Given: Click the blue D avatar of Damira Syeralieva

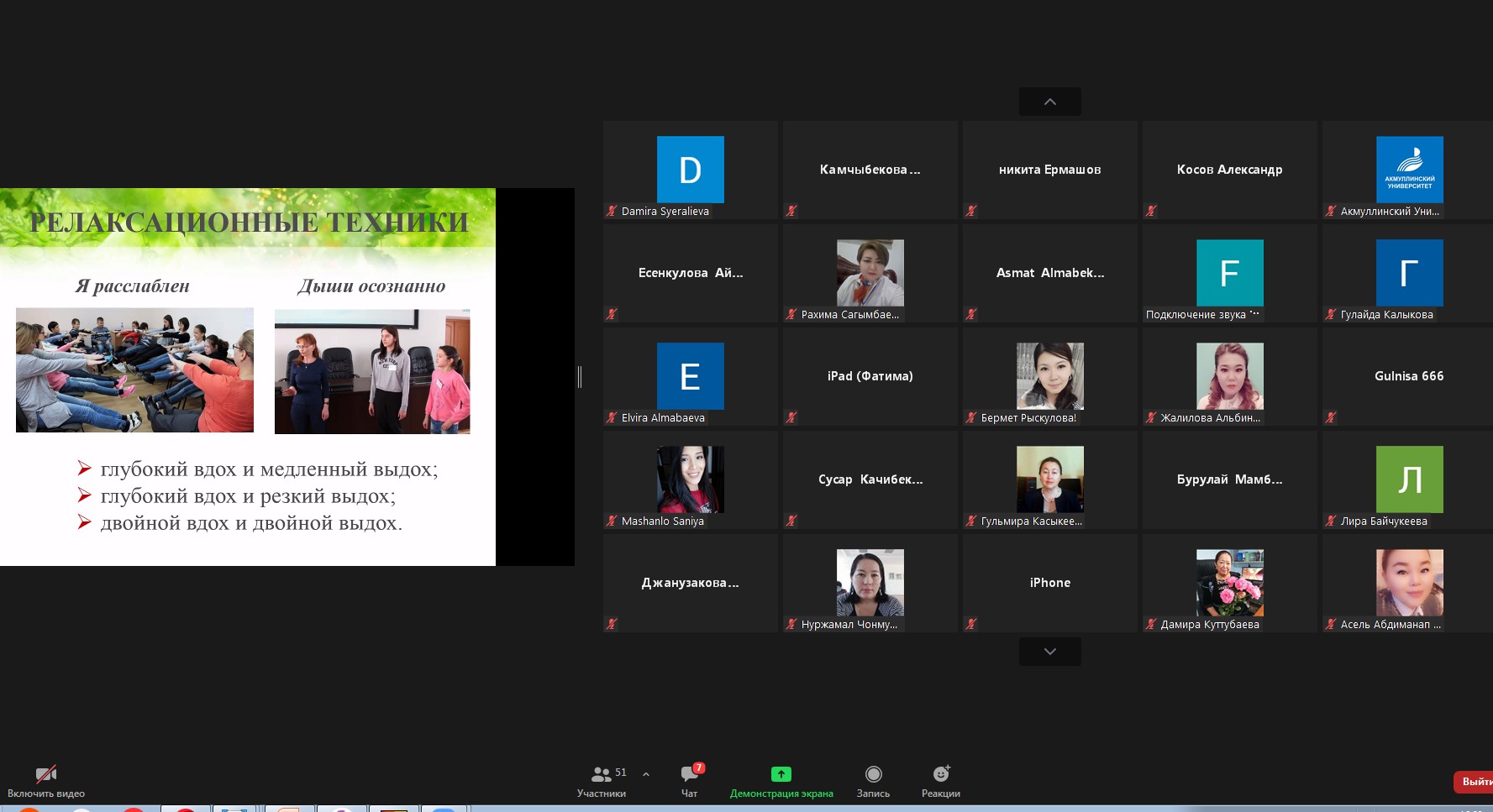Looking at the screenshot, I should click(x=690, y=170).
